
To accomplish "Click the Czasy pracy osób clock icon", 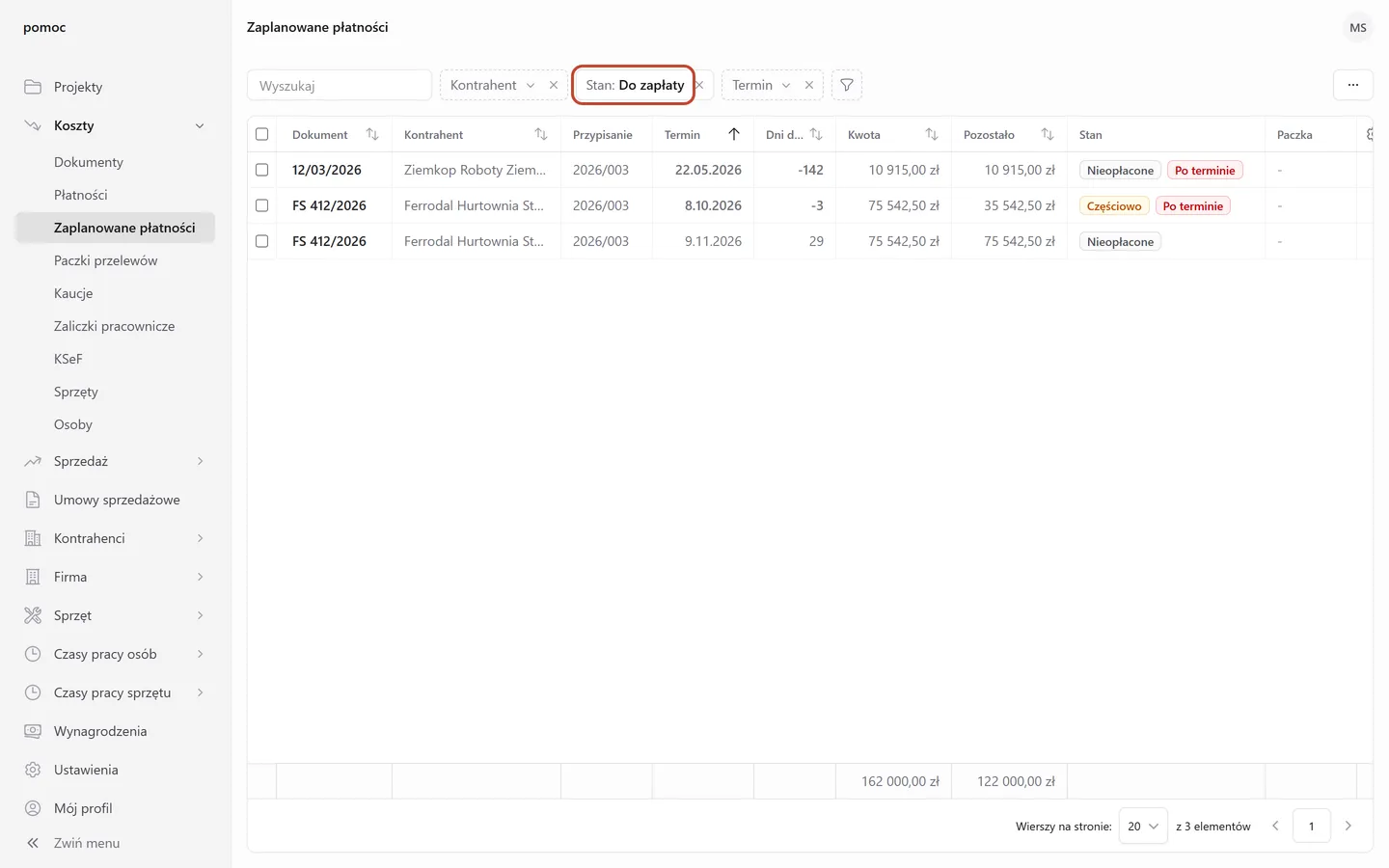I will coord(33,654).
